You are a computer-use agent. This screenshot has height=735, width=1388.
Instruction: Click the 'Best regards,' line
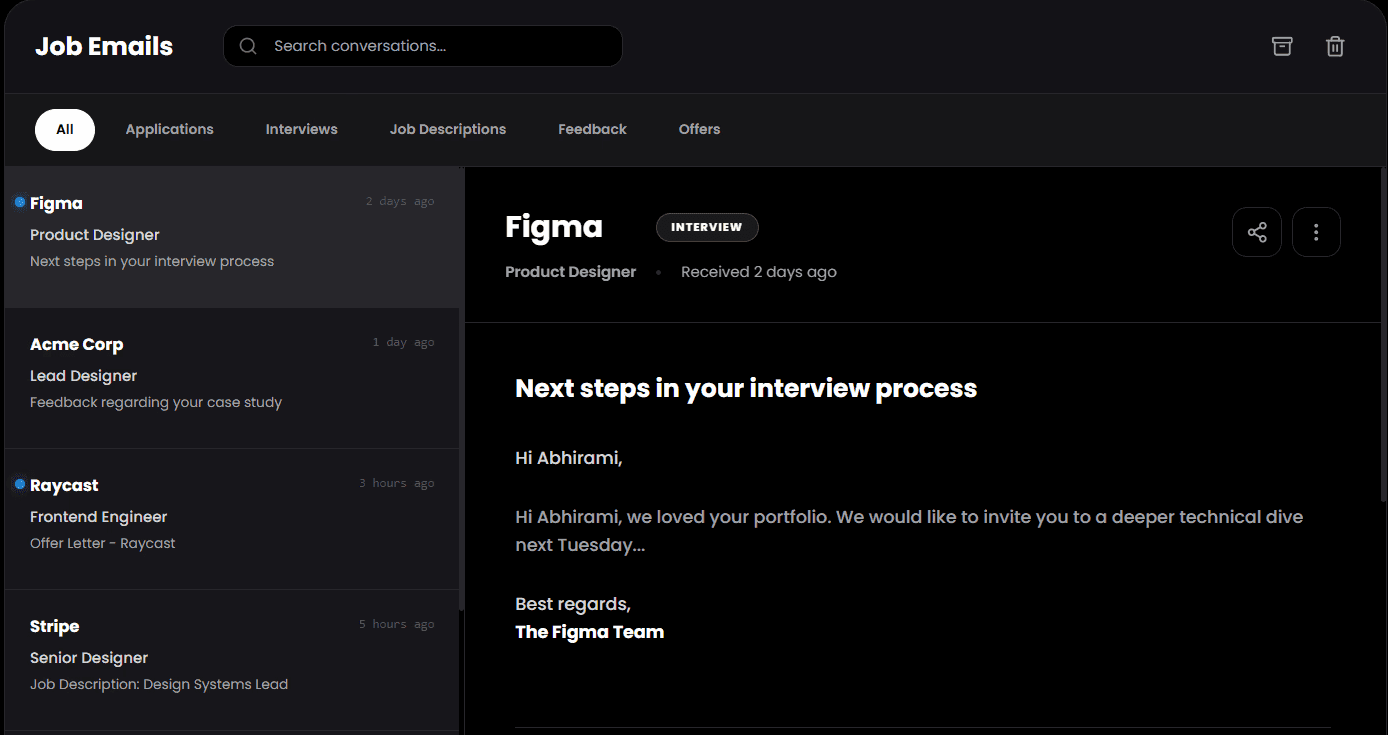tap(573, 604)
